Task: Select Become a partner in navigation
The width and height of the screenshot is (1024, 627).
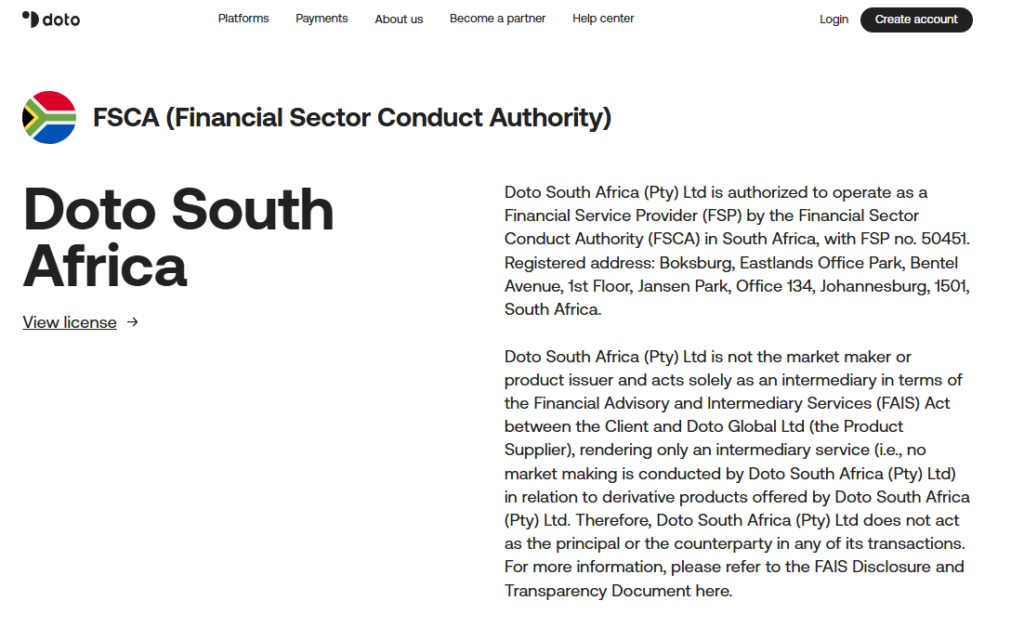Action: [498, 18]
